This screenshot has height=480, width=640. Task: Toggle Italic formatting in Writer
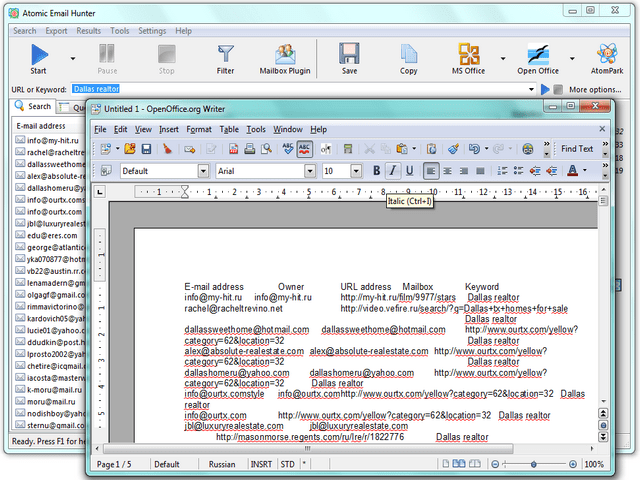(393, 171)
